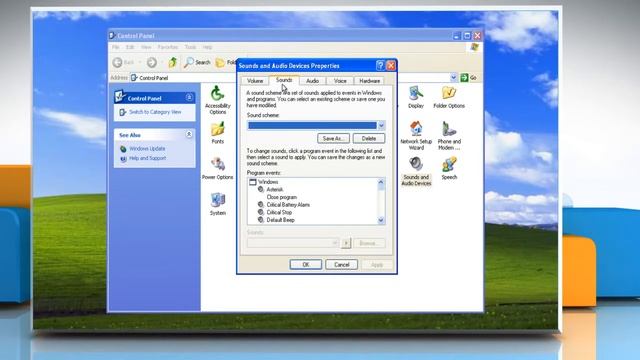Switch to the Volume tab
Screen dimensions: 640x360
pos(255,81)
